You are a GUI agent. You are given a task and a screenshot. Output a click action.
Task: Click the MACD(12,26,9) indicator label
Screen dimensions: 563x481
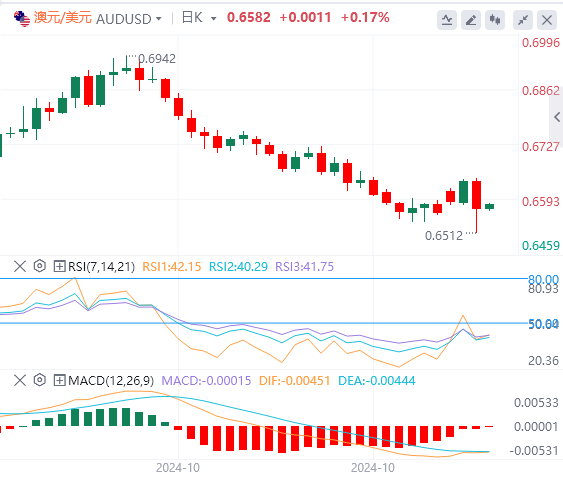(111, 380)
